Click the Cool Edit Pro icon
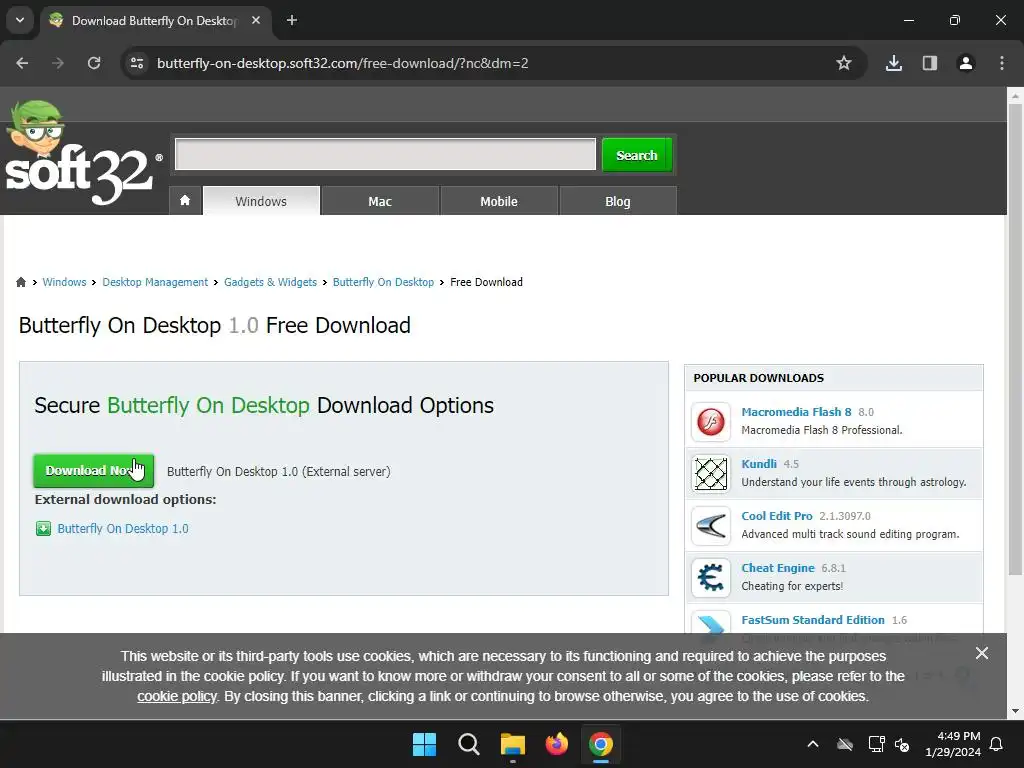The width and height of the screenshot is (1024, 768). (x=711, y=526)
